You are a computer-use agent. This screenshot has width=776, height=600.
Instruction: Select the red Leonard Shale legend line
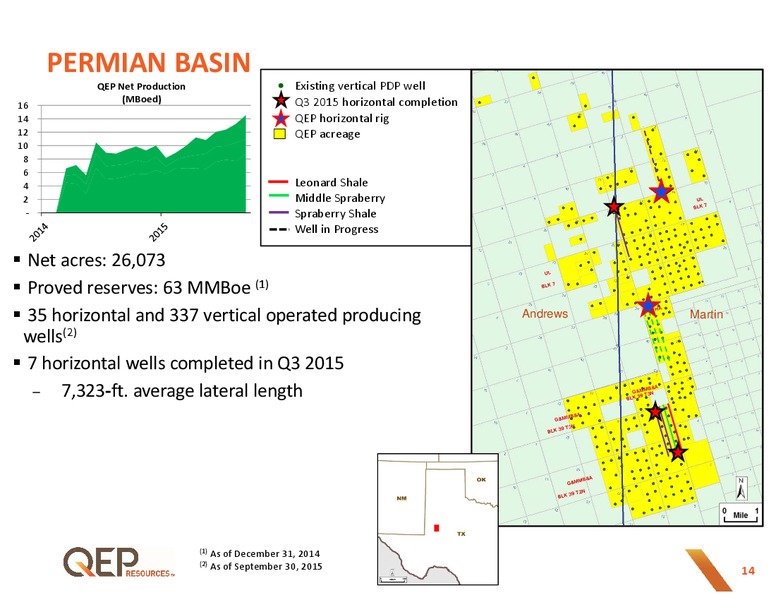(x=278, y=182)
